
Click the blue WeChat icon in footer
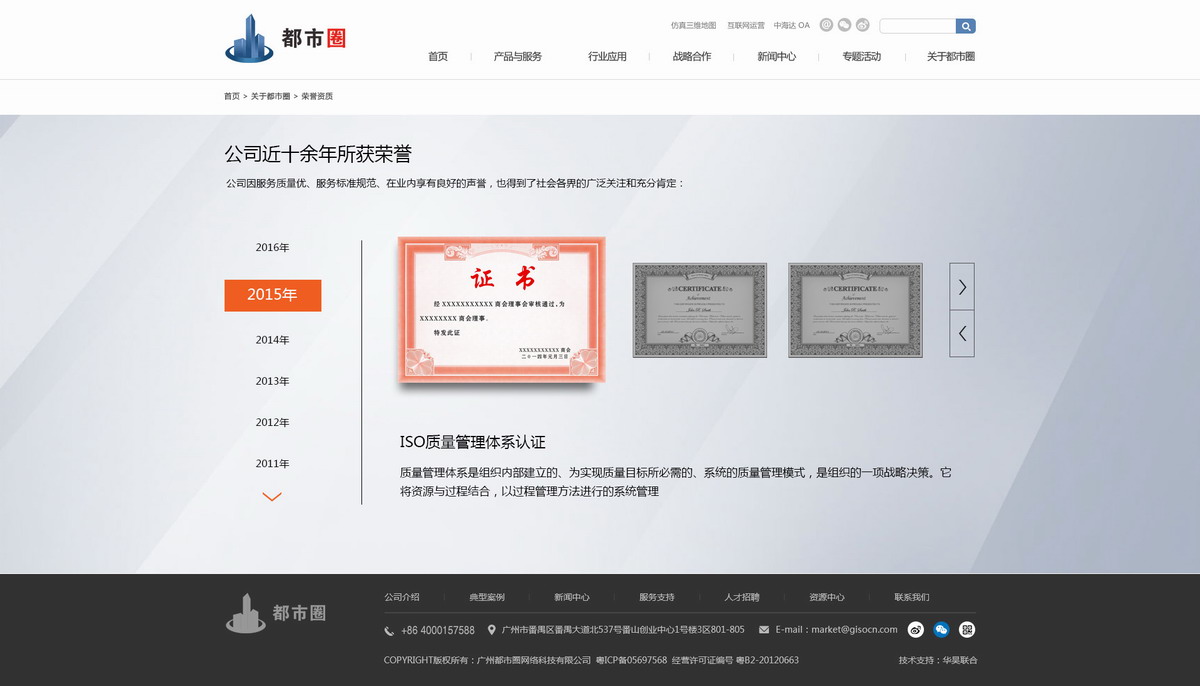pos(941,629)
